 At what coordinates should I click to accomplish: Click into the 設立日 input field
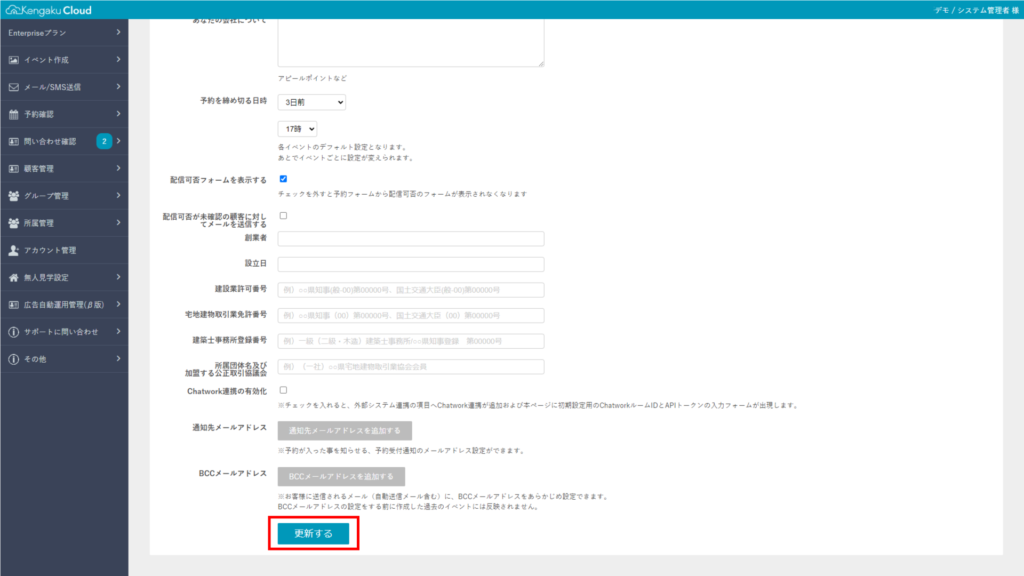pos(411,264)
